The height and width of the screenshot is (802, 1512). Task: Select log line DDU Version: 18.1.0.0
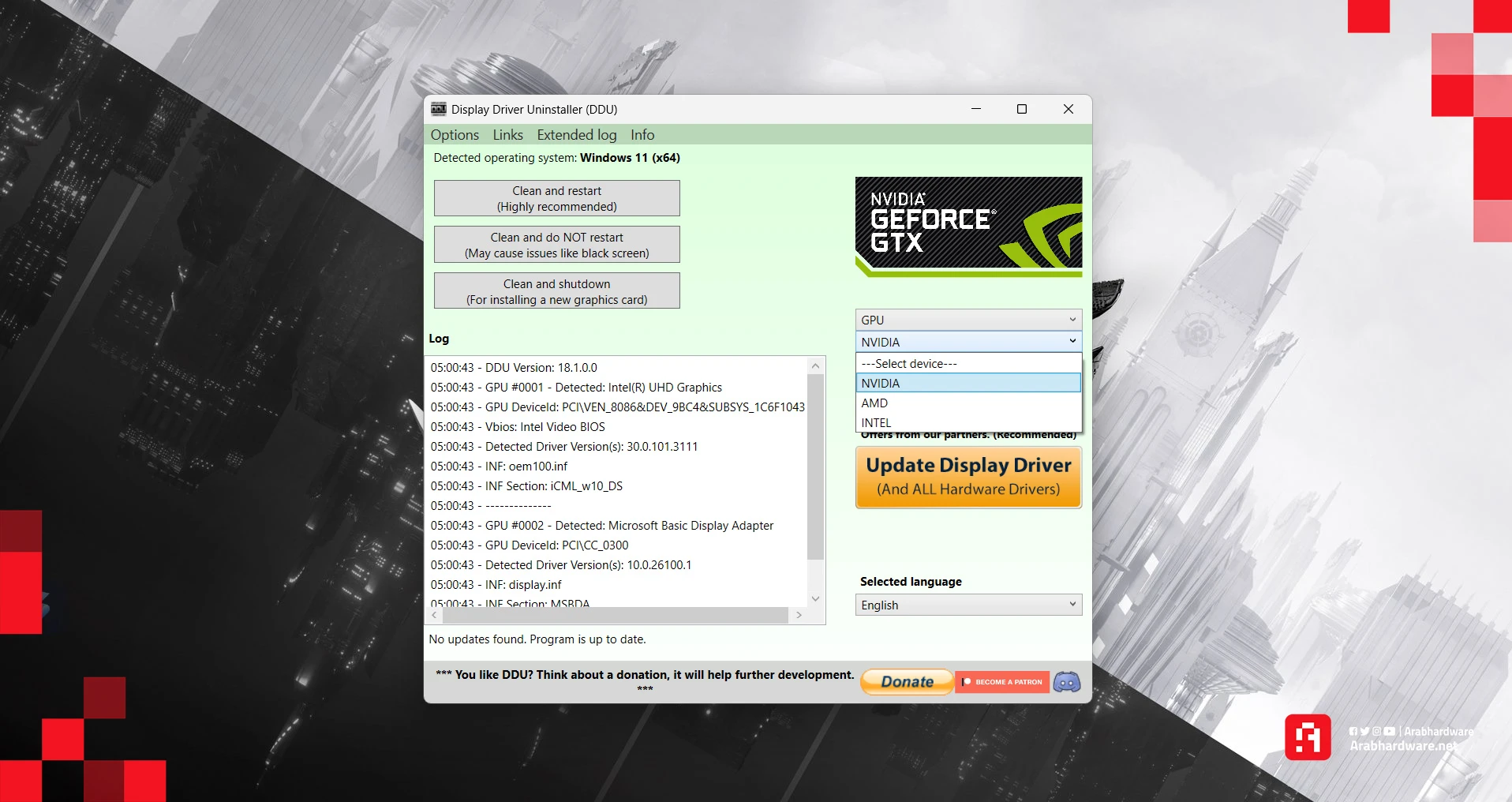pyautogui.click(x=514, y=367)
